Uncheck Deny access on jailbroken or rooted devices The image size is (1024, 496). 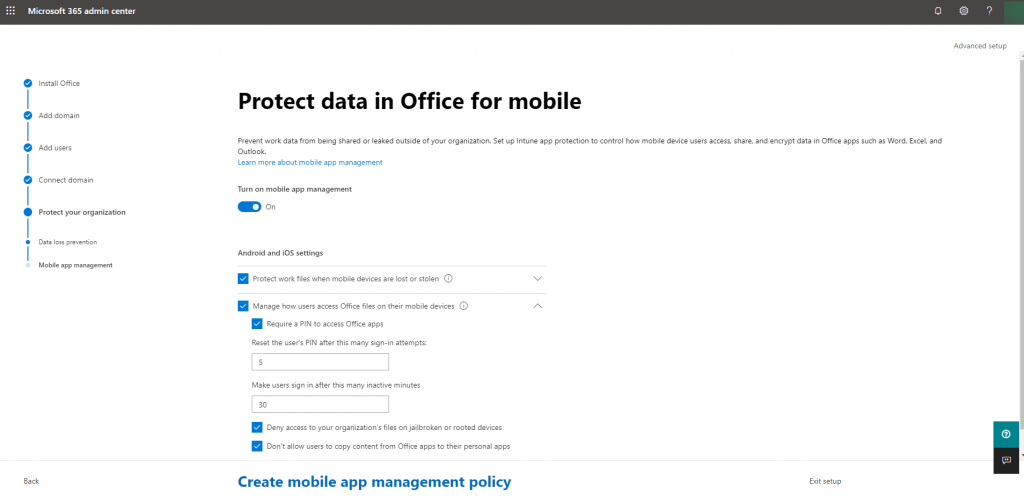(x=257, y=427)
